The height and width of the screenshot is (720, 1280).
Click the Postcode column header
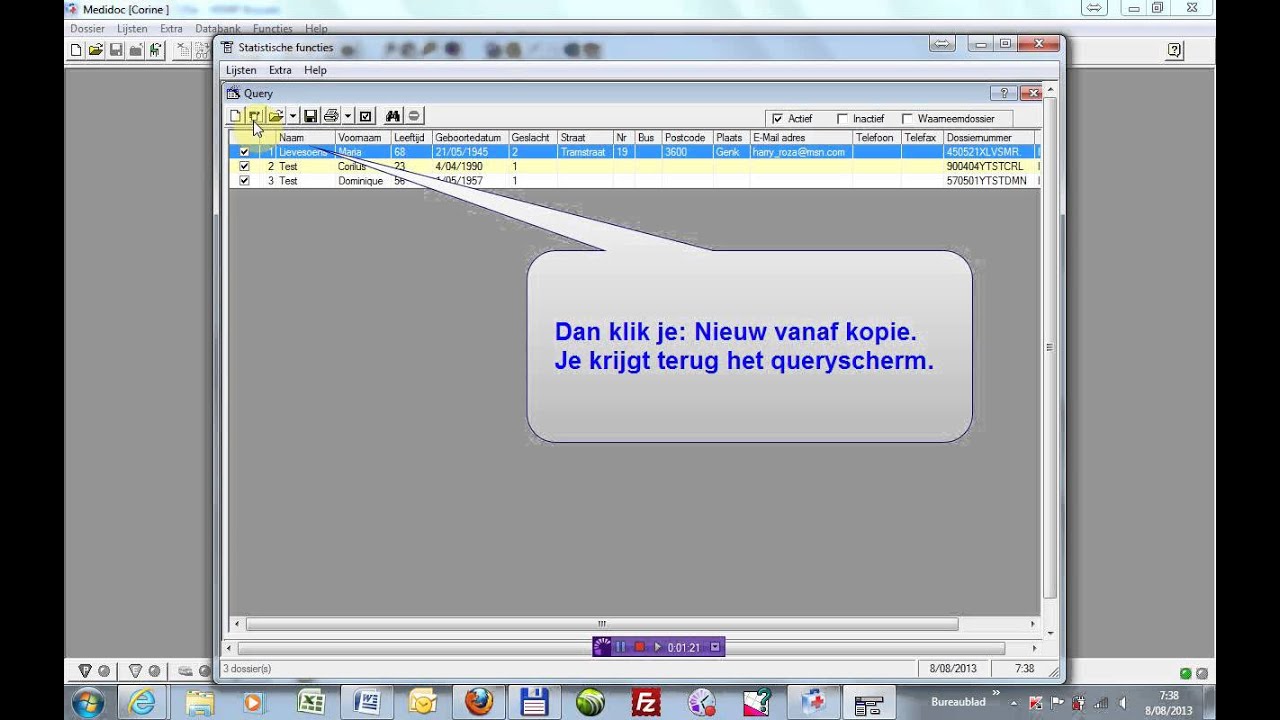point(687,138)
